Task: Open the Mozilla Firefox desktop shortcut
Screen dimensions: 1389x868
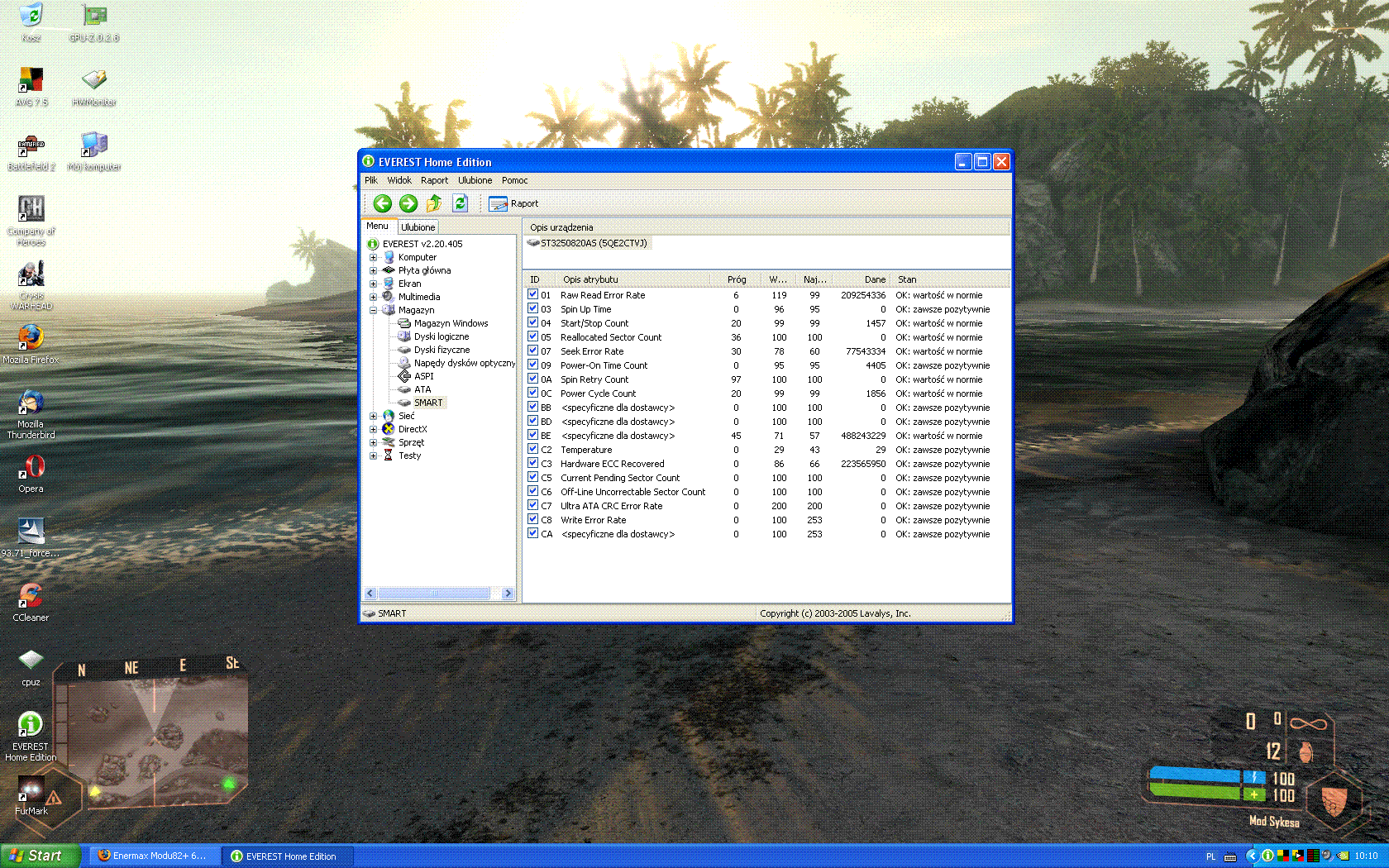Action: coord(31,344)
